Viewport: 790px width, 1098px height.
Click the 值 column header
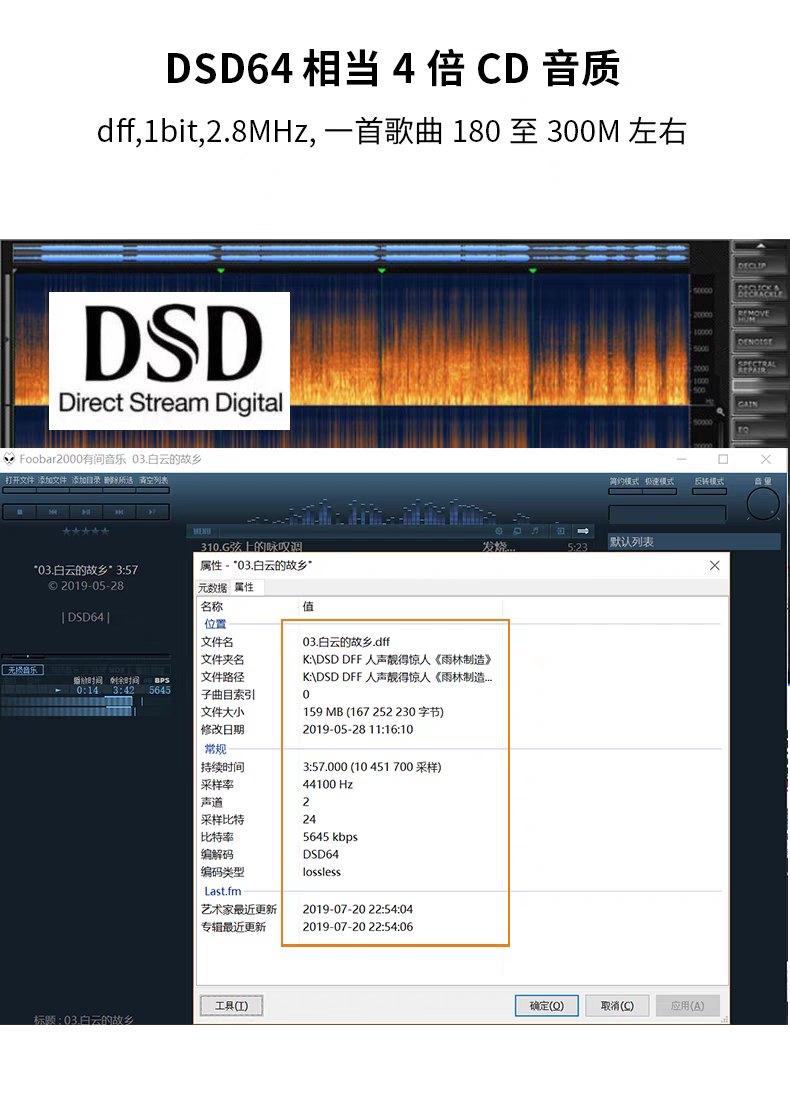tap(308, 606)
